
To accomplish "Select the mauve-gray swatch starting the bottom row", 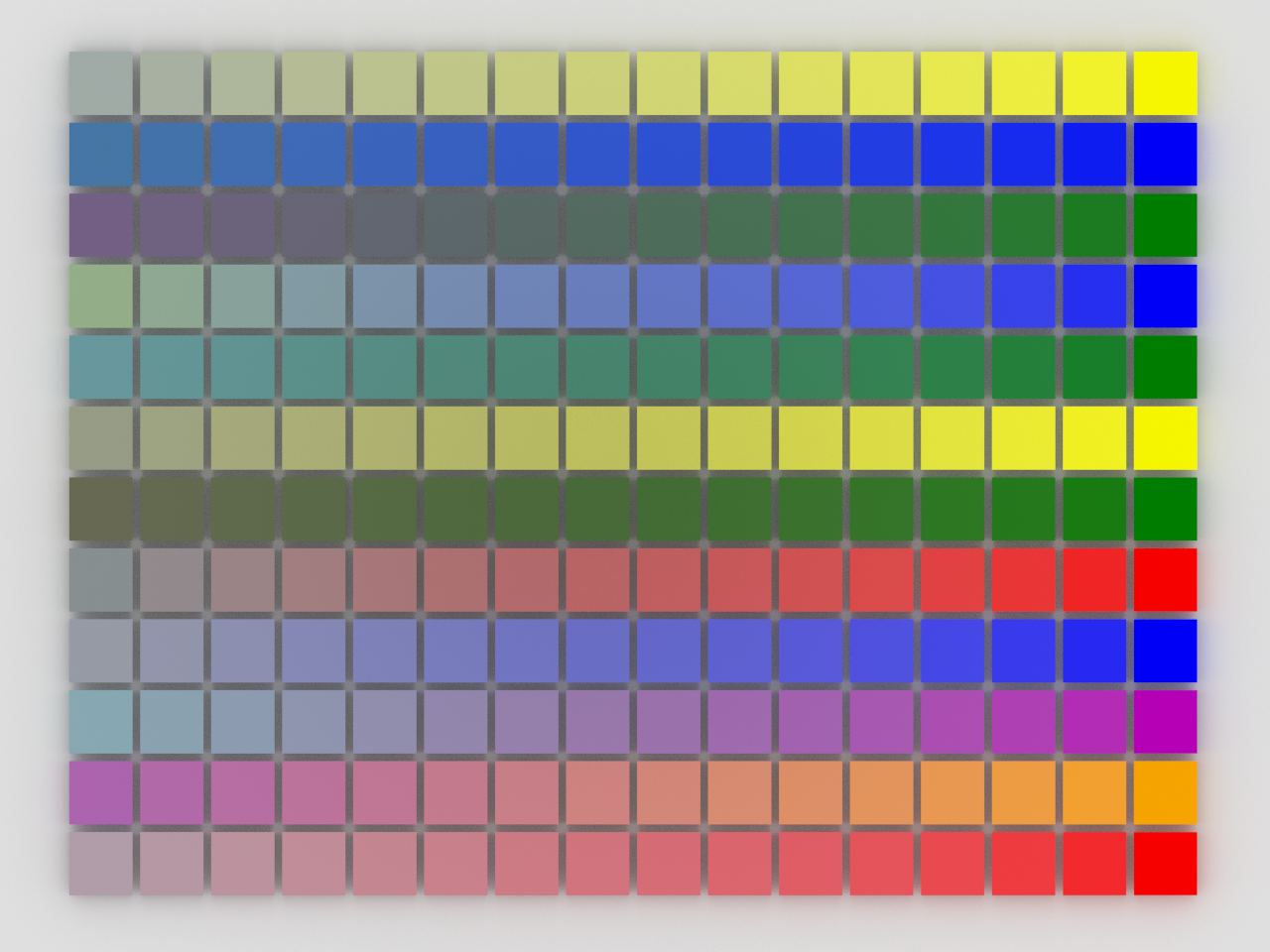I will tap(100, 863).
